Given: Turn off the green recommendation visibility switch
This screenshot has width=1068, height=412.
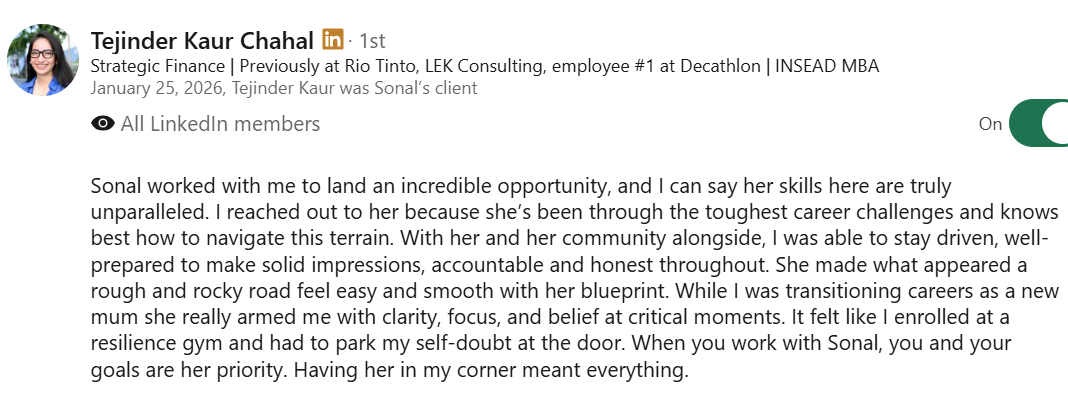Looking at the screenshot, I should (x=1038, y=123).
